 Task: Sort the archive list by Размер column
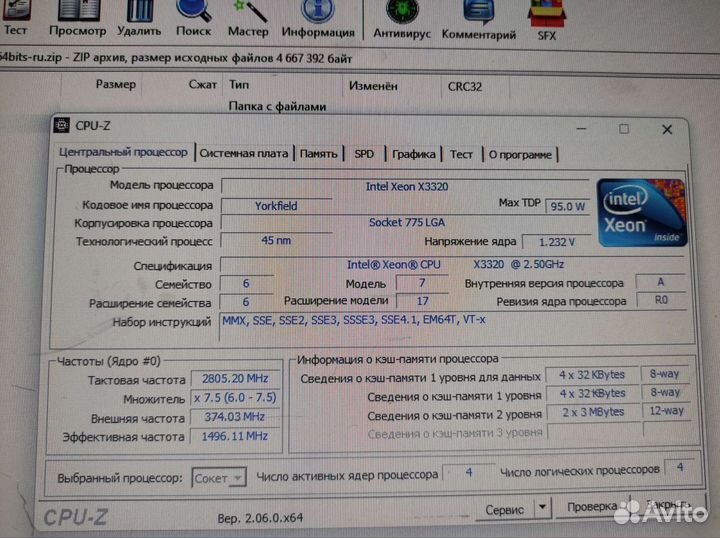(116, 84)
